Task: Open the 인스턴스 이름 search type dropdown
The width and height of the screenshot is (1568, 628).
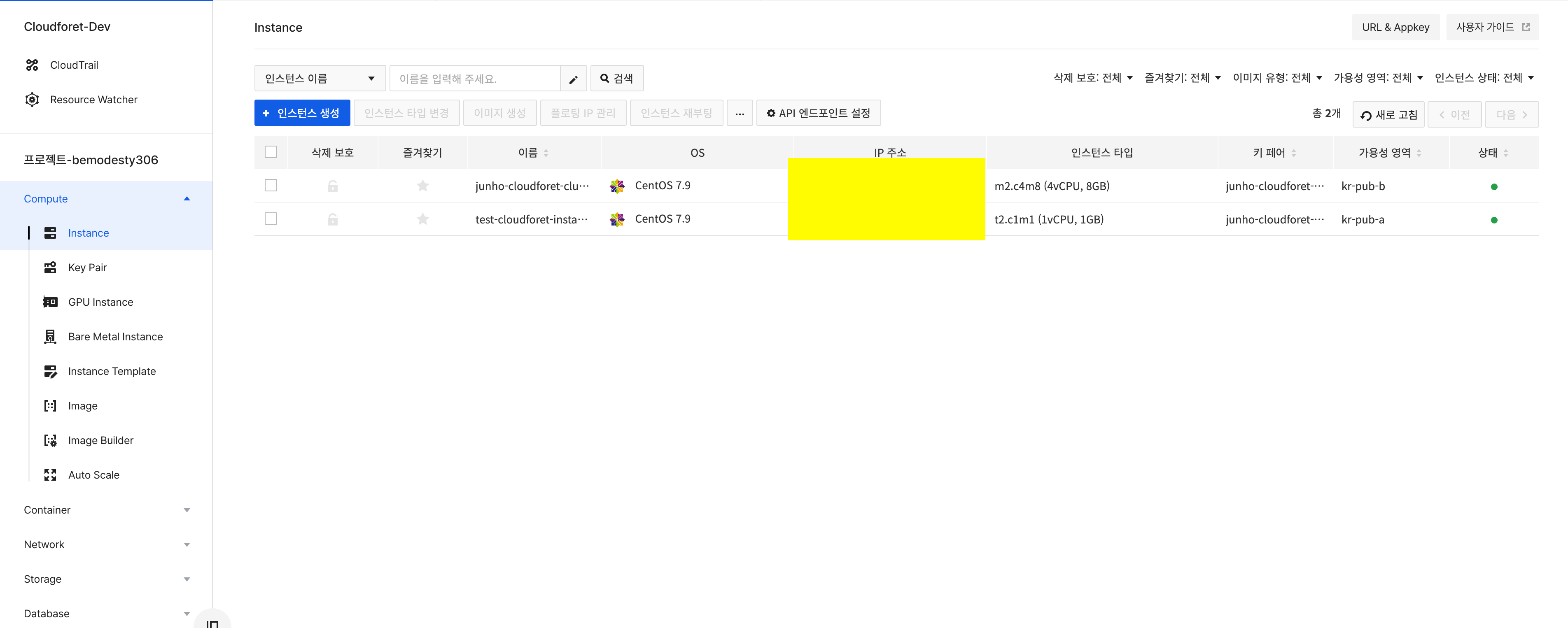Action: 320,79
